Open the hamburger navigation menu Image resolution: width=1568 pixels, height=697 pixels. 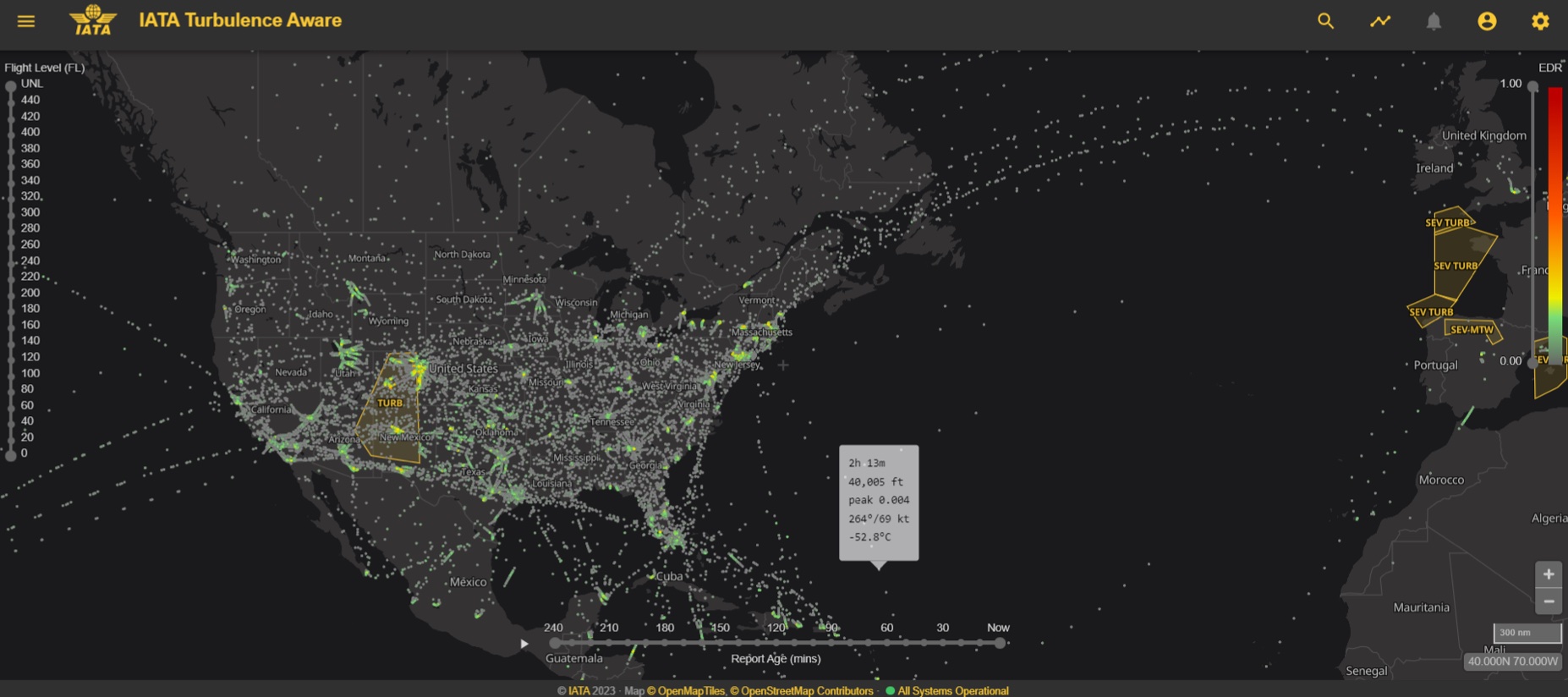[x=26, y=21]
